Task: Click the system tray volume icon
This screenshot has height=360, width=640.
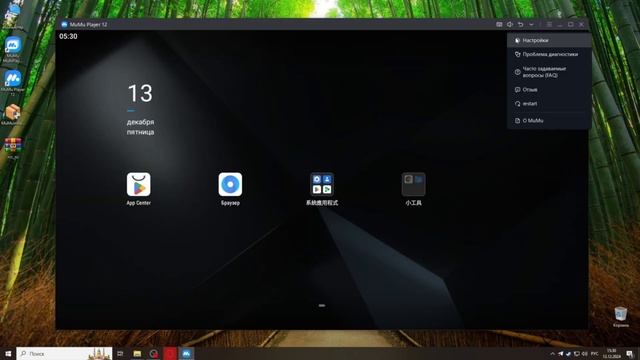Action: coord(584,353)
